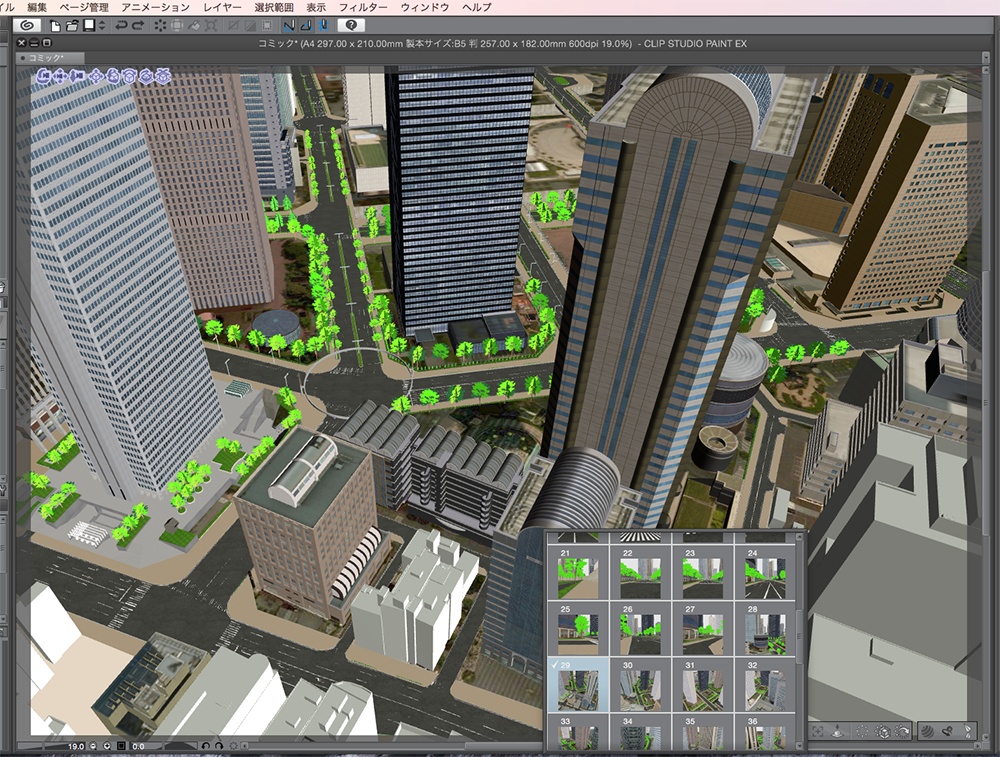This screenshot has height=757, width=1000.
Task: Open the ページ管理 menu
Action: (x=84, y=7)
